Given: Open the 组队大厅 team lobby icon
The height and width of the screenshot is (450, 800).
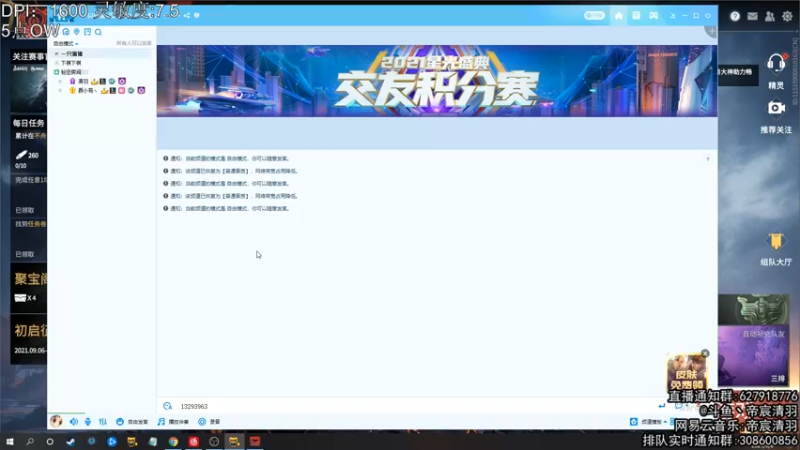Looking at the screenshot, I should click(776, 241).
